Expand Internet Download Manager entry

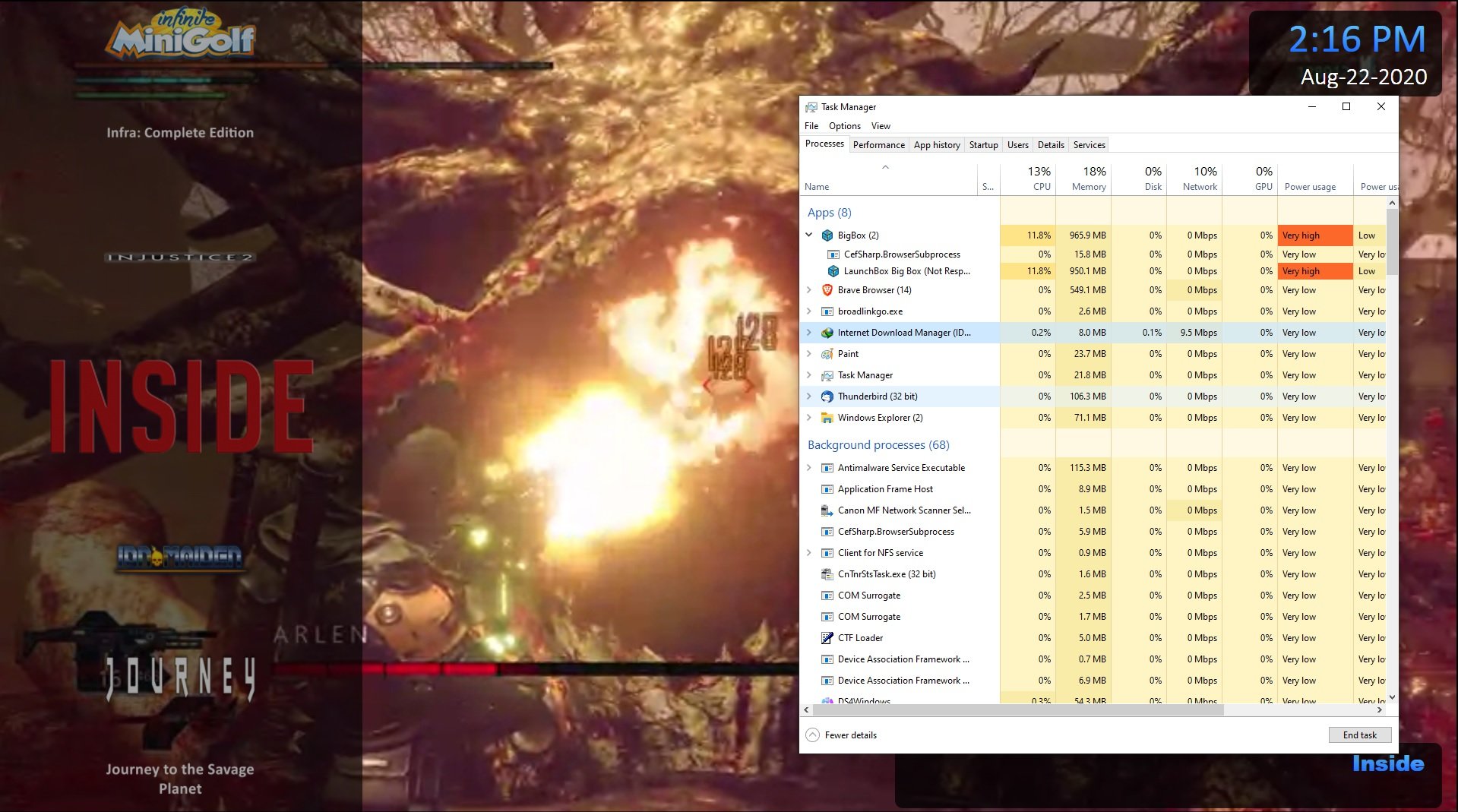[809, 333]
